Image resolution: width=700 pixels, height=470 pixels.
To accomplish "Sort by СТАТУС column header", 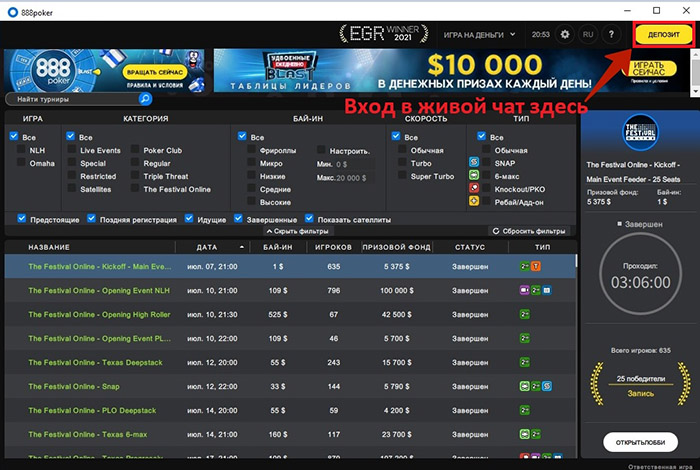I will pyautogui.click(x=470, y=247).
